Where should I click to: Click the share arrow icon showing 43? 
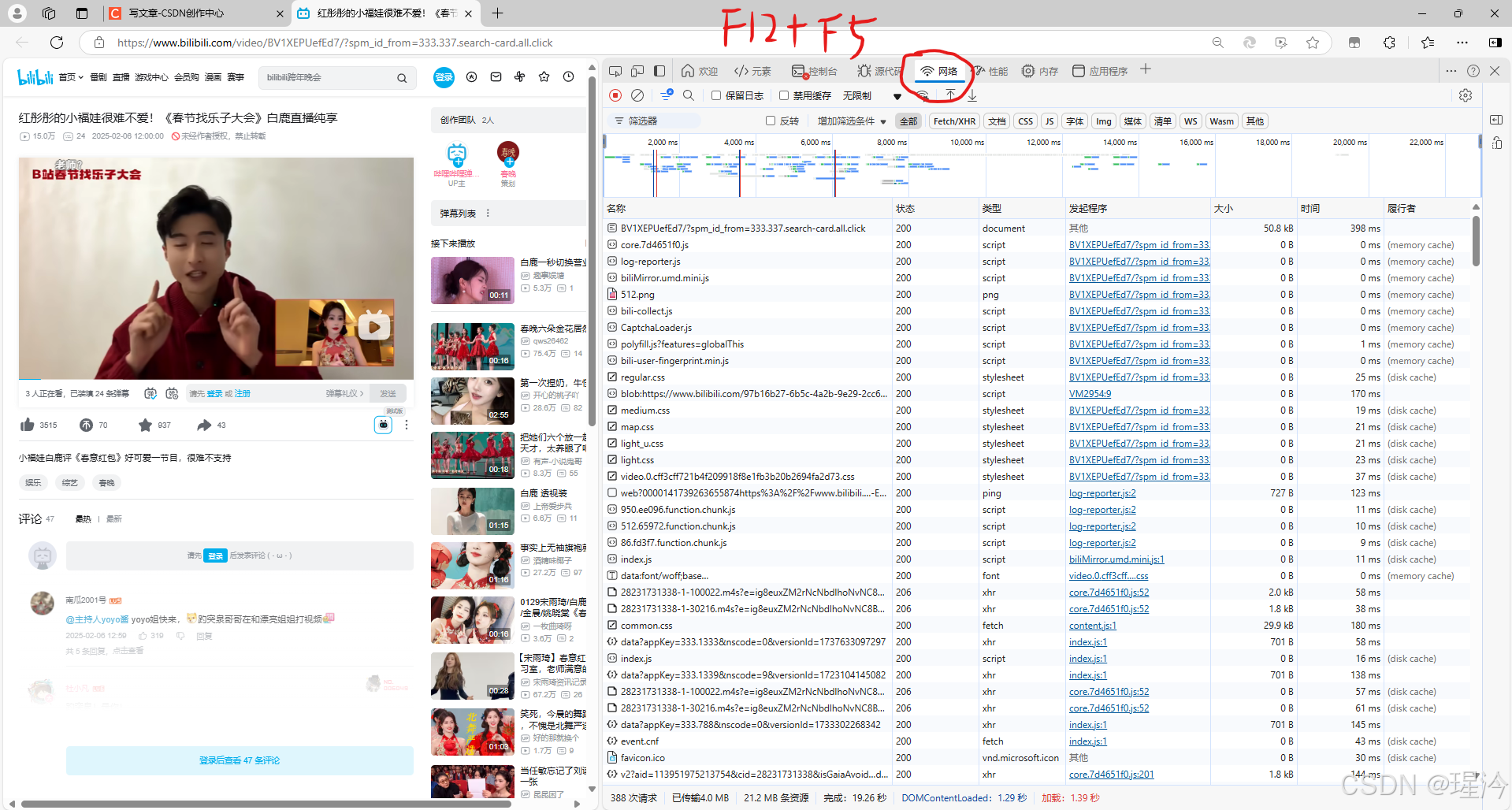pos(204,425)
